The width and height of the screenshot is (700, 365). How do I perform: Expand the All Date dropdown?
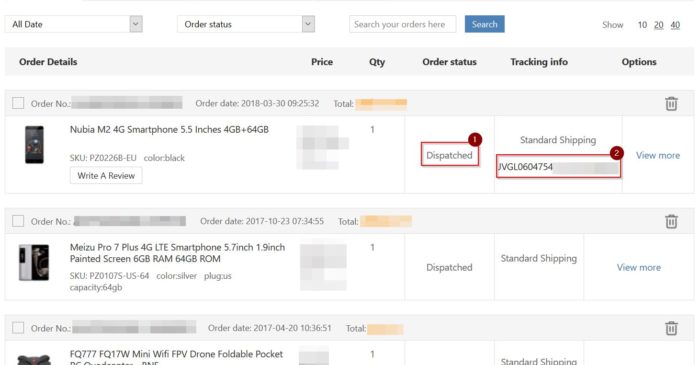(74, 24)
